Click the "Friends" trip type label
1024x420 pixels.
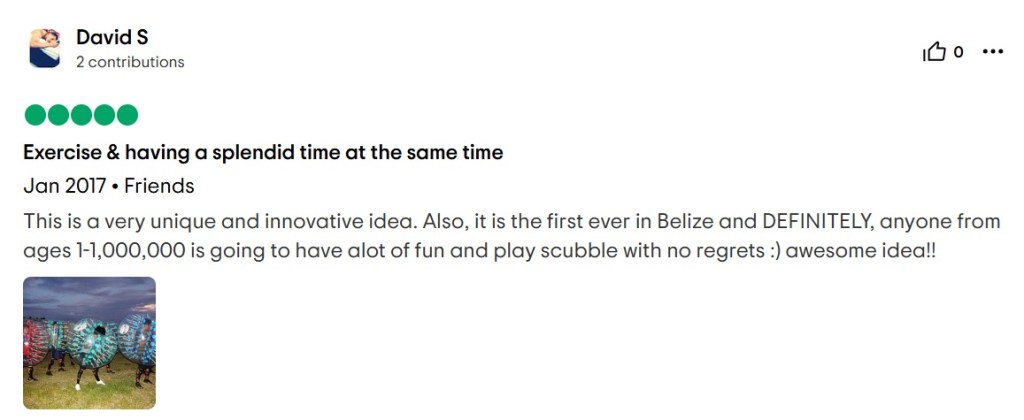[x=159, y=186]
